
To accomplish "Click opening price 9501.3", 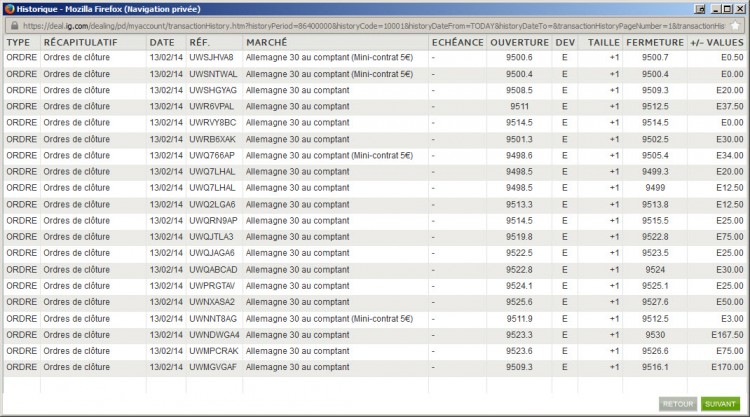I will [519, 139].
